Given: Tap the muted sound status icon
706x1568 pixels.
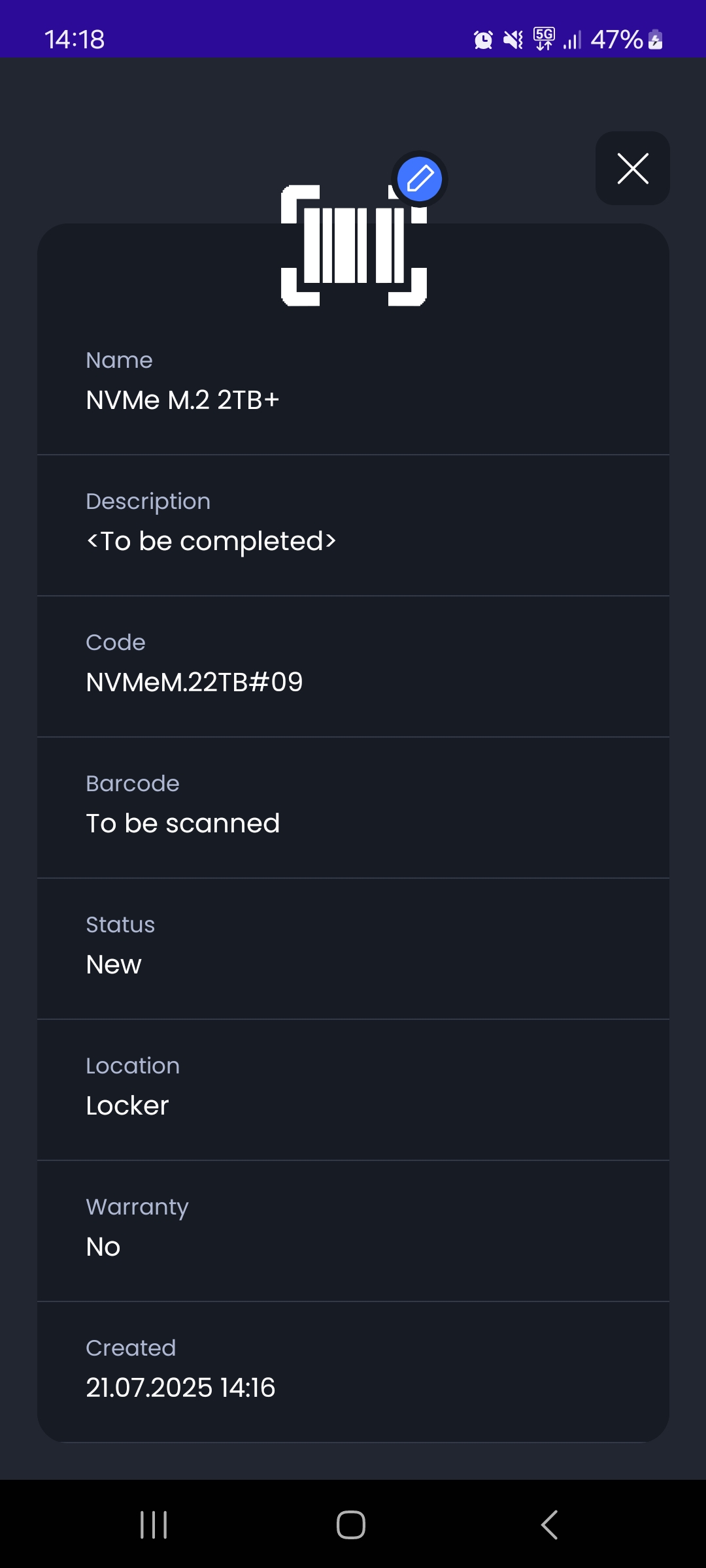Looking at the screenshot, I should [x=513, y=41].
